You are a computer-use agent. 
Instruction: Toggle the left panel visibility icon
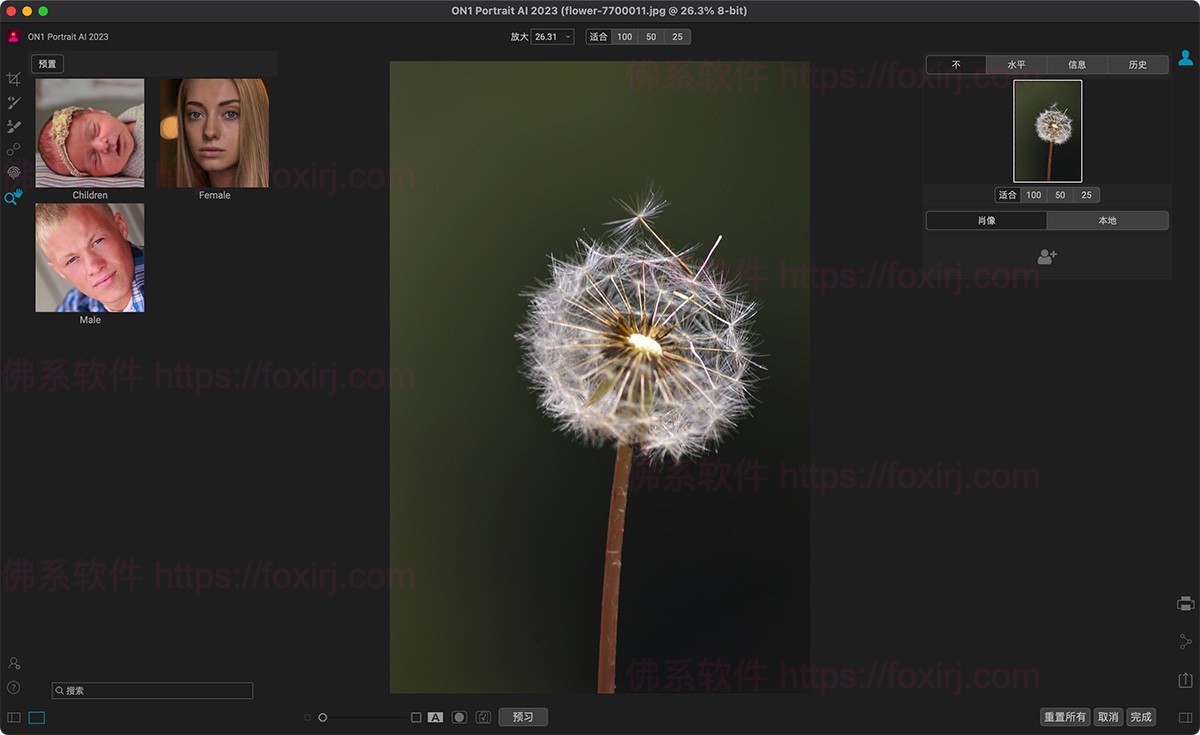pos(14,717)
